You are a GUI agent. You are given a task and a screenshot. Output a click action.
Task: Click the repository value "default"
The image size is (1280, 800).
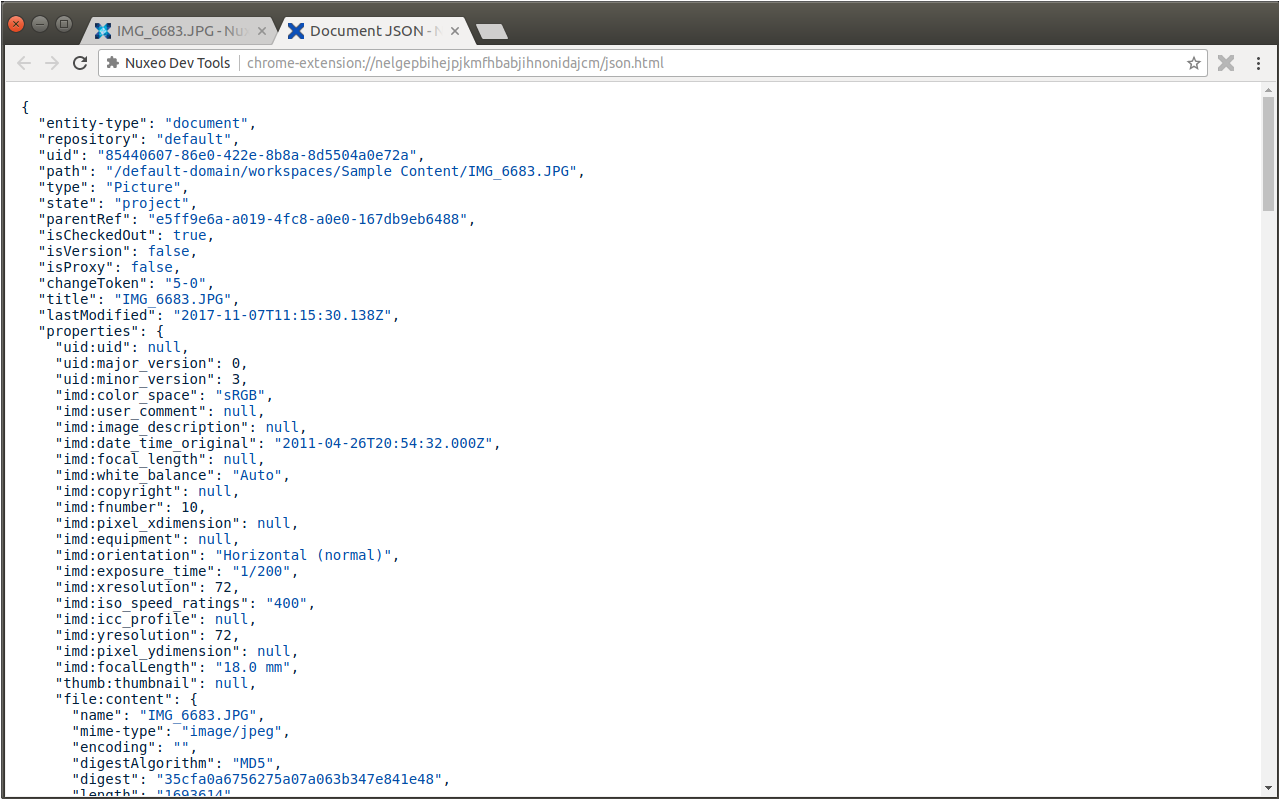pos(193,139)
